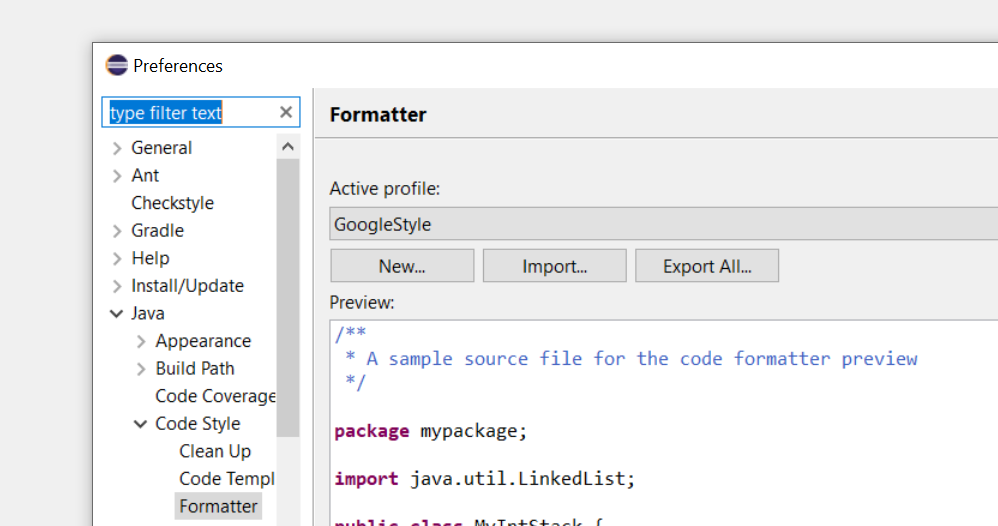The width and height of the screenshot is (998, 526).
Task: Select the Formatter tree item
Action: 218,506
